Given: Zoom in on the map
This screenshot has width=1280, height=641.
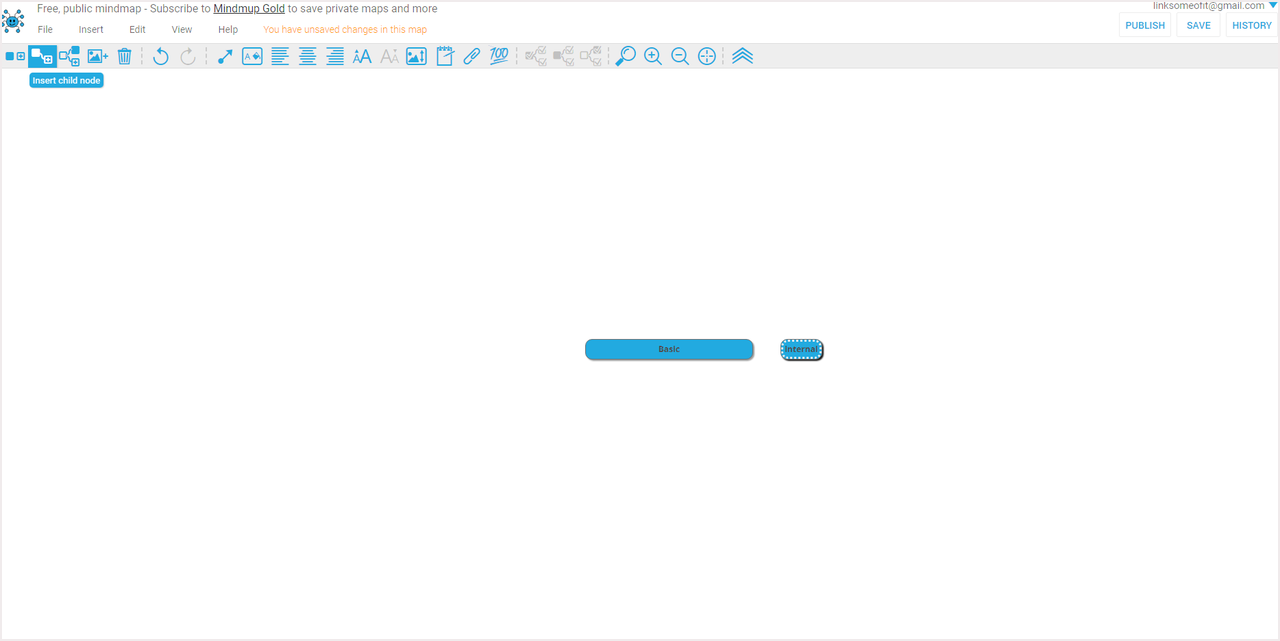Looking at the screenshot, I should click(653, 56).
